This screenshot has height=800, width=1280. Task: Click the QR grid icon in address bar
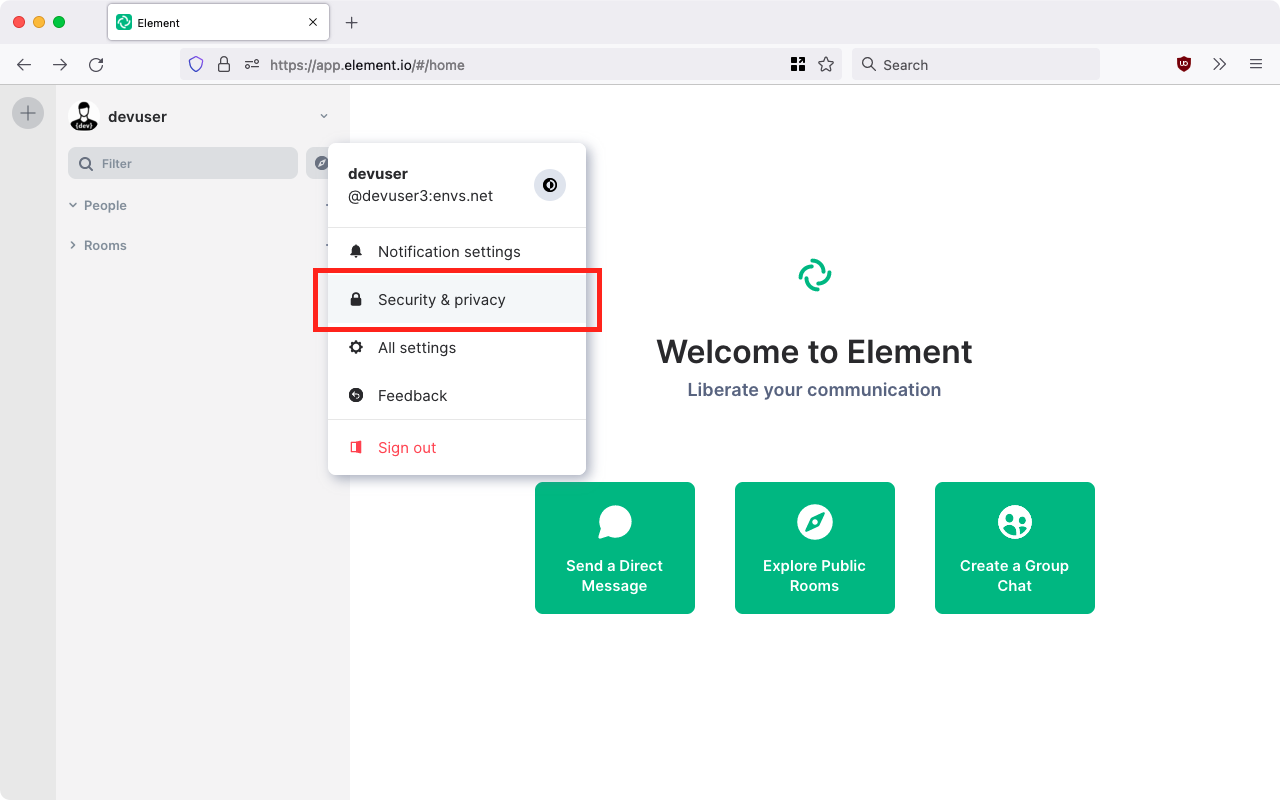click(798, 64)
